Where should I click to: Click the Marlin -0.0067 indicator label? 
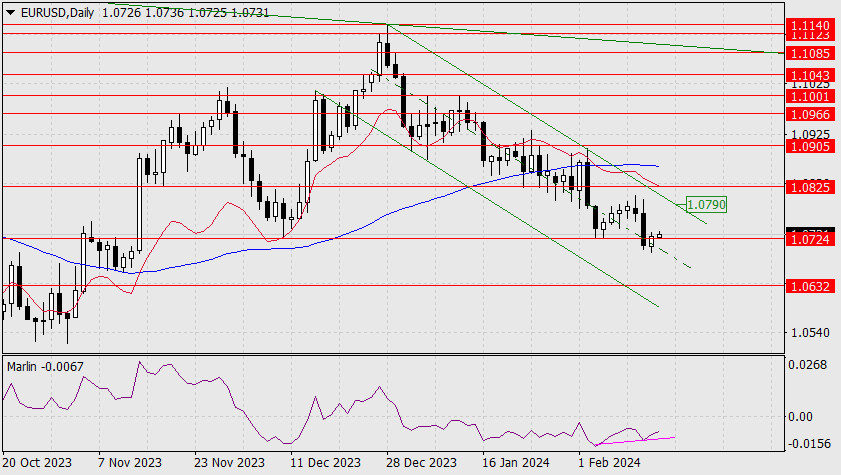click(45, 367)
